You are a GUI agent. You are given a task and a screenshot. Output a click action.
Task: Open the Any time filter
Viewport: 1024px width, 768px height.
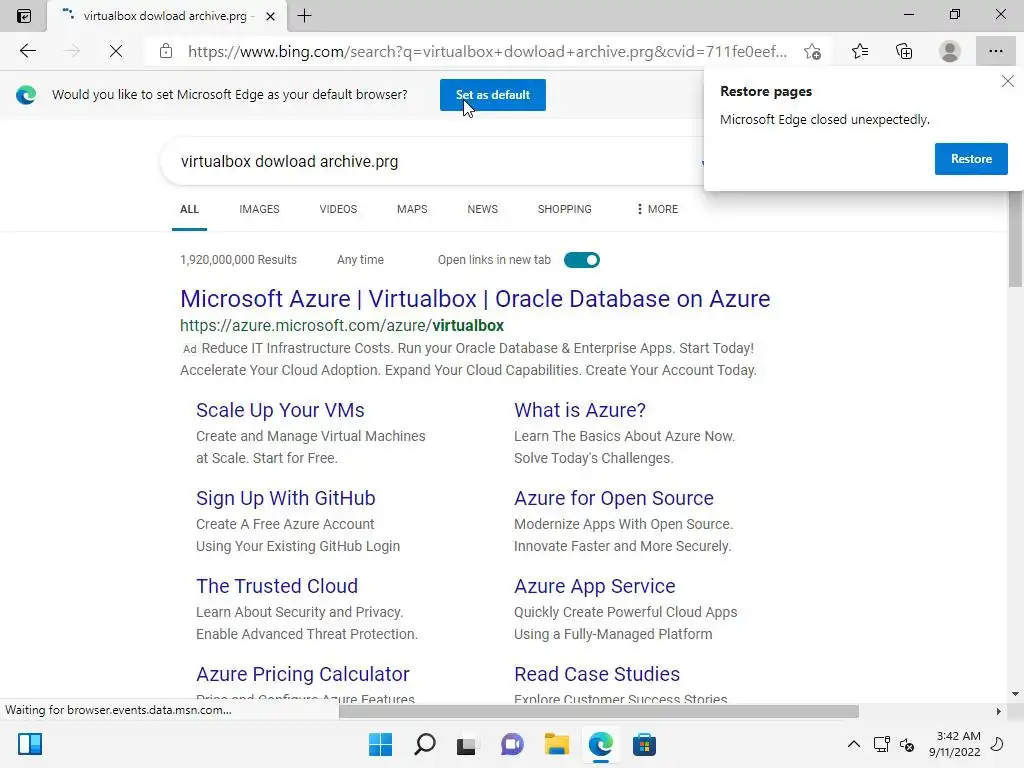coord(360,260)
